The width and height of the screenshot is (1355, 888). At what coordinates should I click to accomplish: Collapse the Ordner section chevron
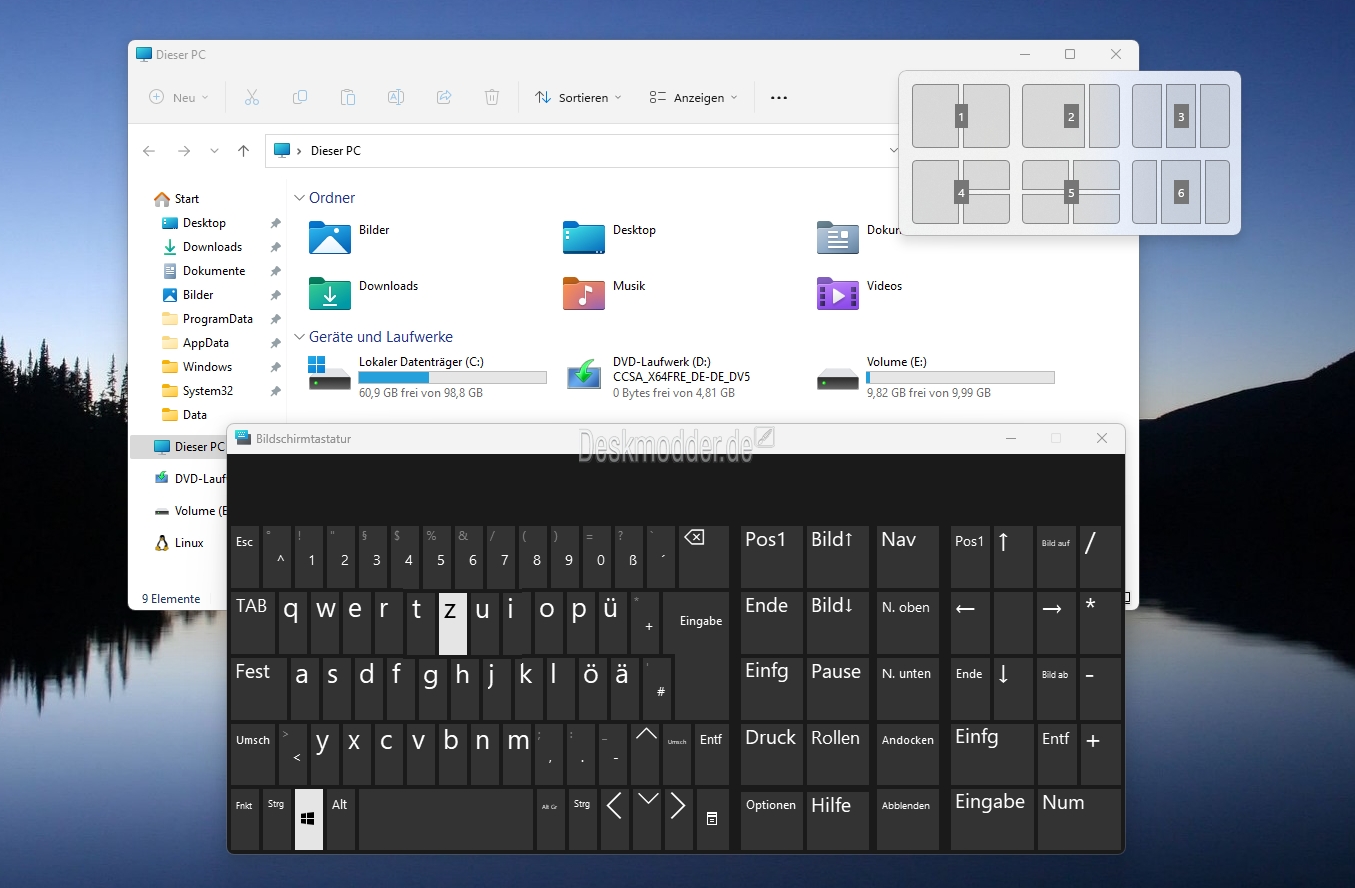pos(299,198)
